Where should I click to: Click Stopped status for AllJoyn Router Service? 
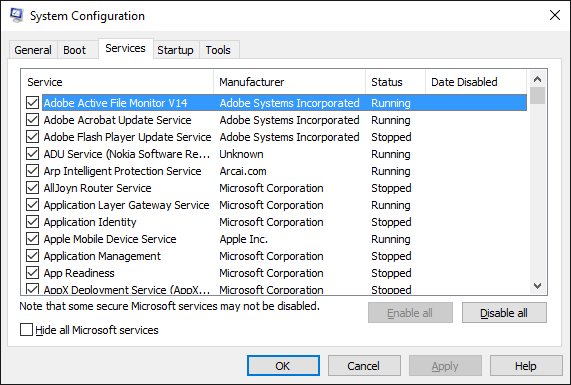pos(391,188)
